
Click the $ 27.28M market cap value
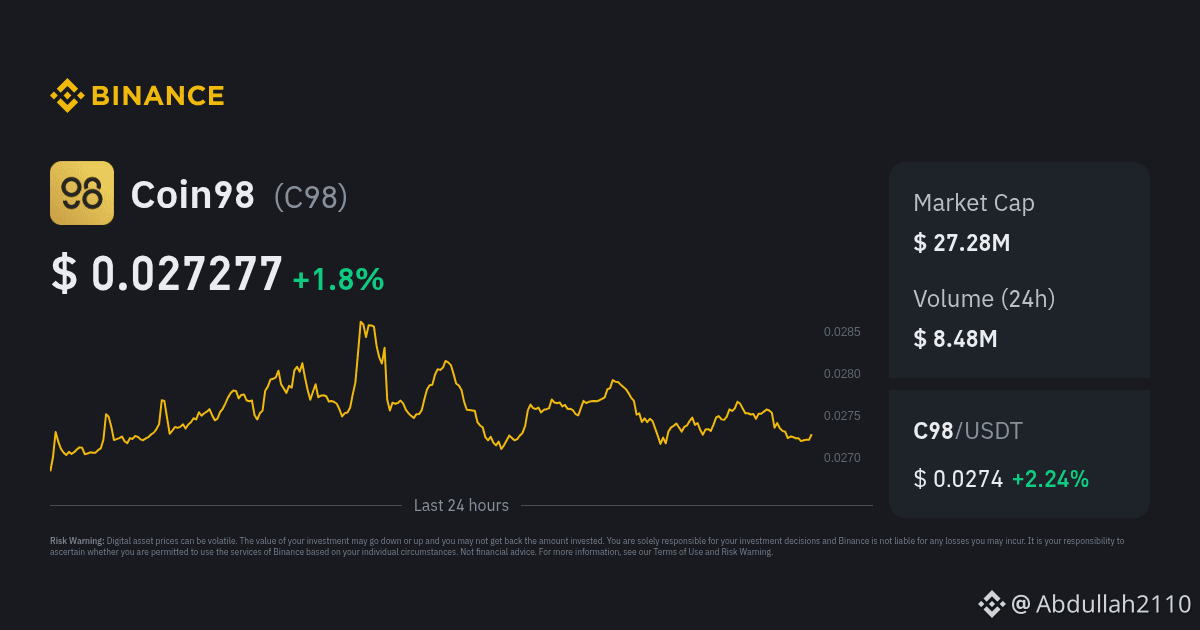pyautogui.click(x=962, y=242)
